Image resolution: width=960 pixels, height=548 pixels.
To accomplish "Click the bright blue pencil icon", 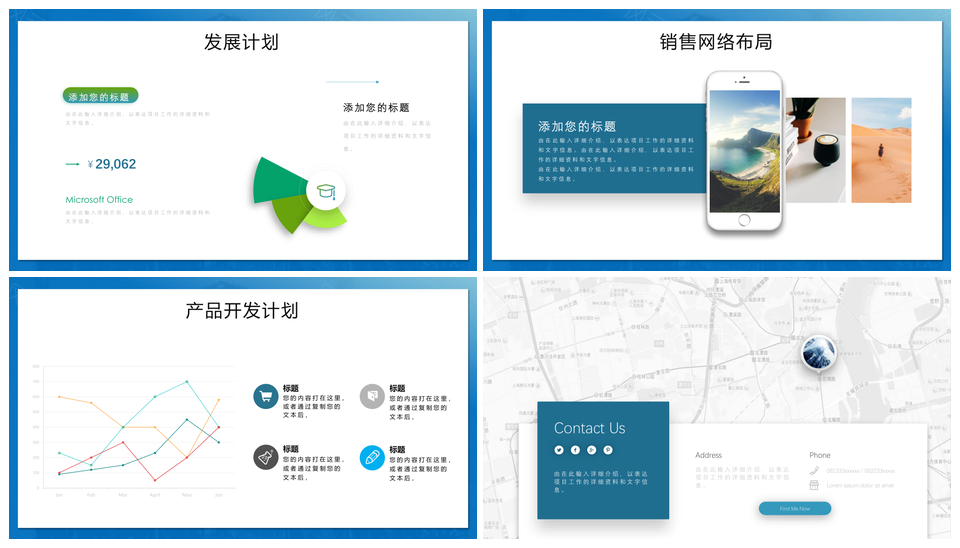I will (x=372, y=457).
